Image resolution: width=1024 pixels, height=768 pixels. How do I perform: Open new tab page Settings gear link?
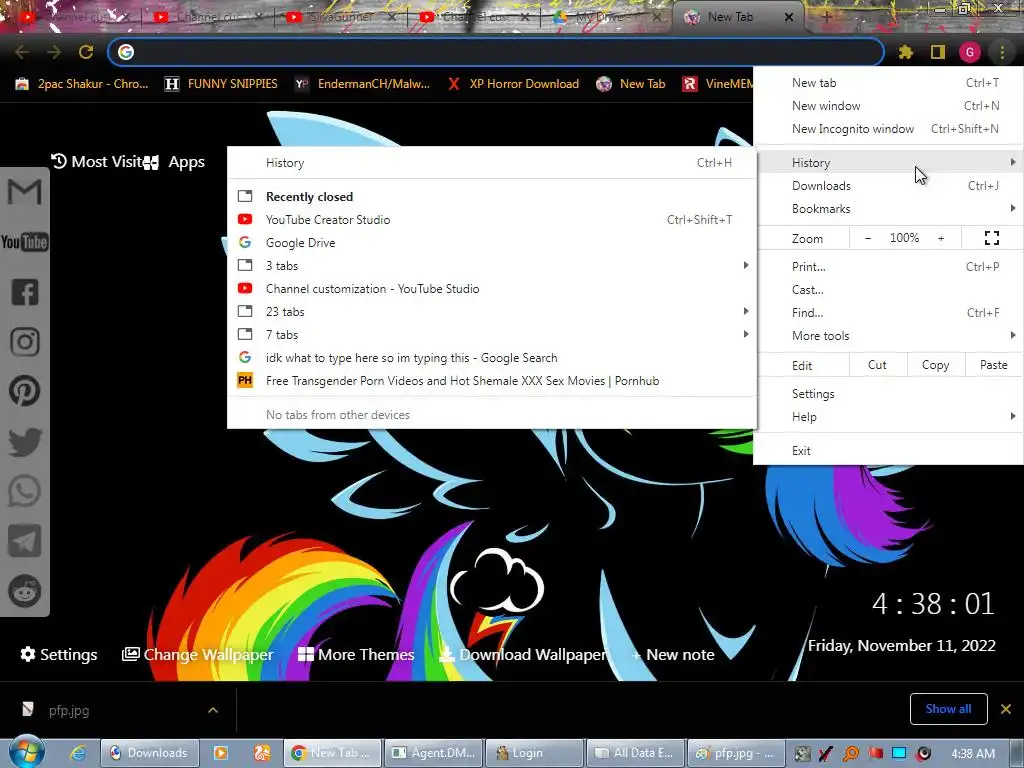(59, 654)
